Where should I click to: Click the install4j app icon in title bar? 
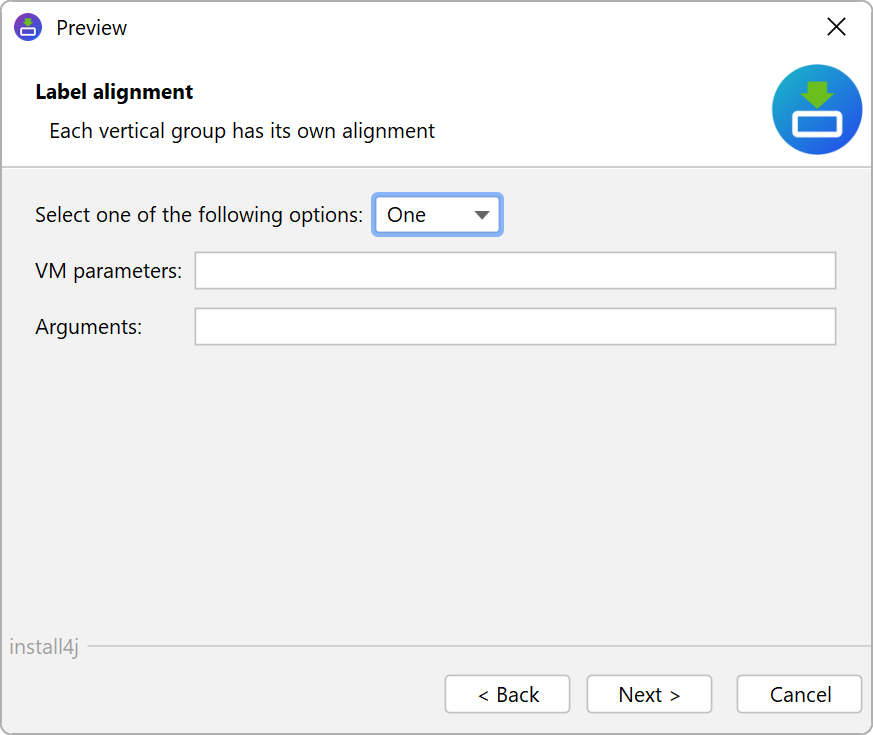tap(28, 27)
